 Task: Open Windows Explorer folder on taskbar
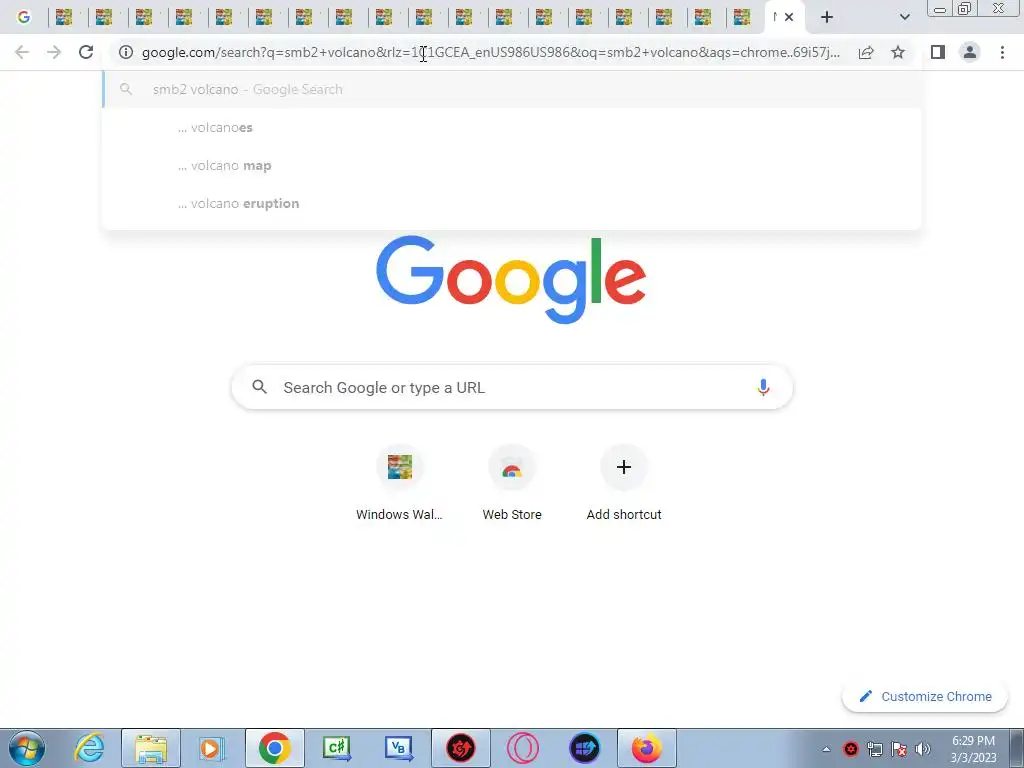coord(151,748)
